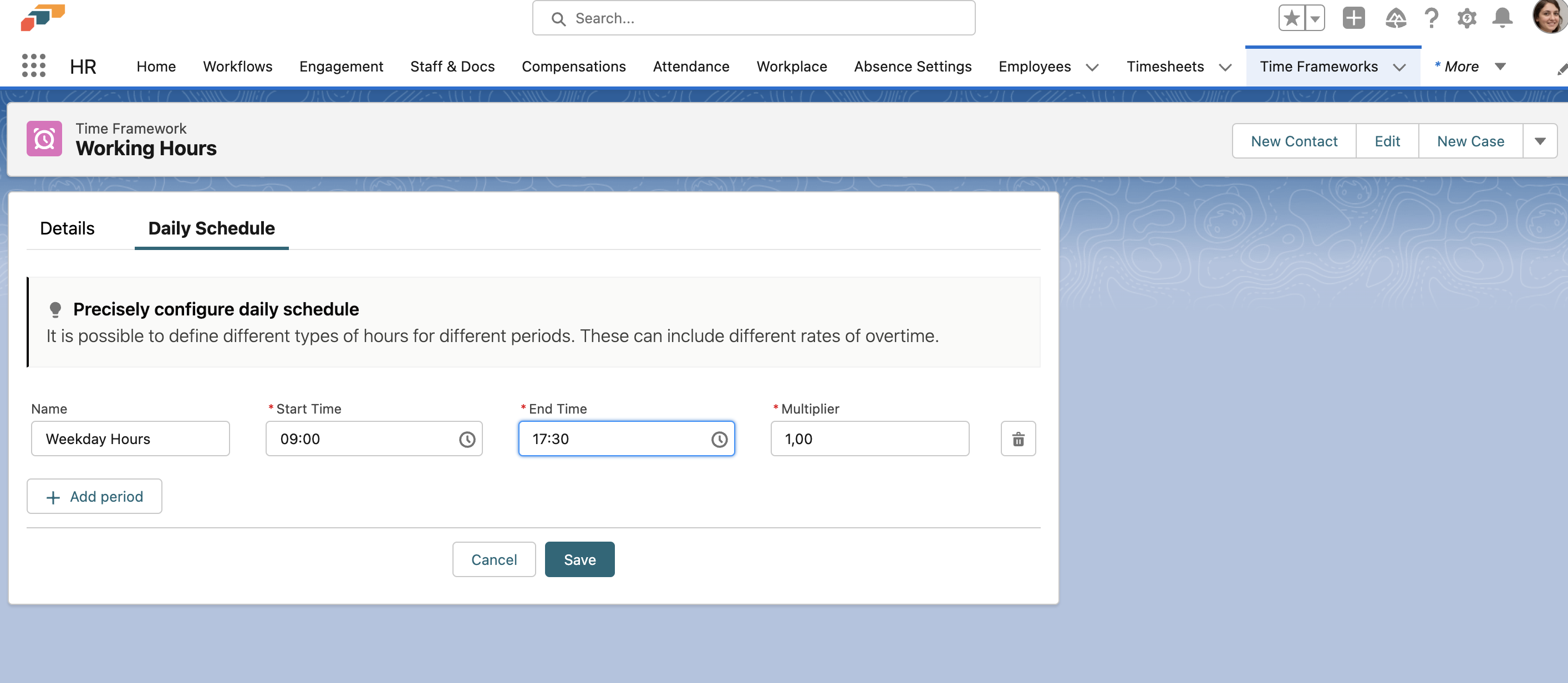The height and width of the screenshot is (683, 1568).
Task: Open the Attendance nav tab
Action: (691, 67)
